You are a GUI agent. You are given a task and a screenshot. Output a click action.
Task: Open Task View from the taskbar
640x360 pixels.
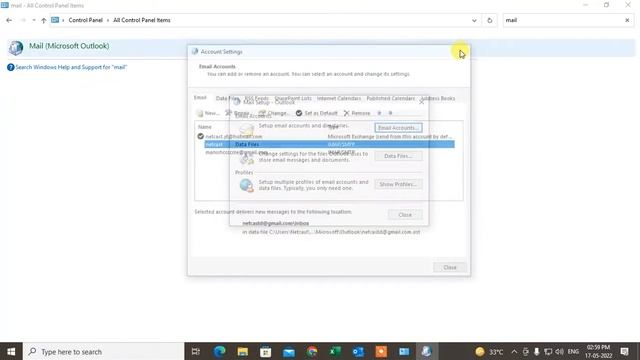pos(196,351)
